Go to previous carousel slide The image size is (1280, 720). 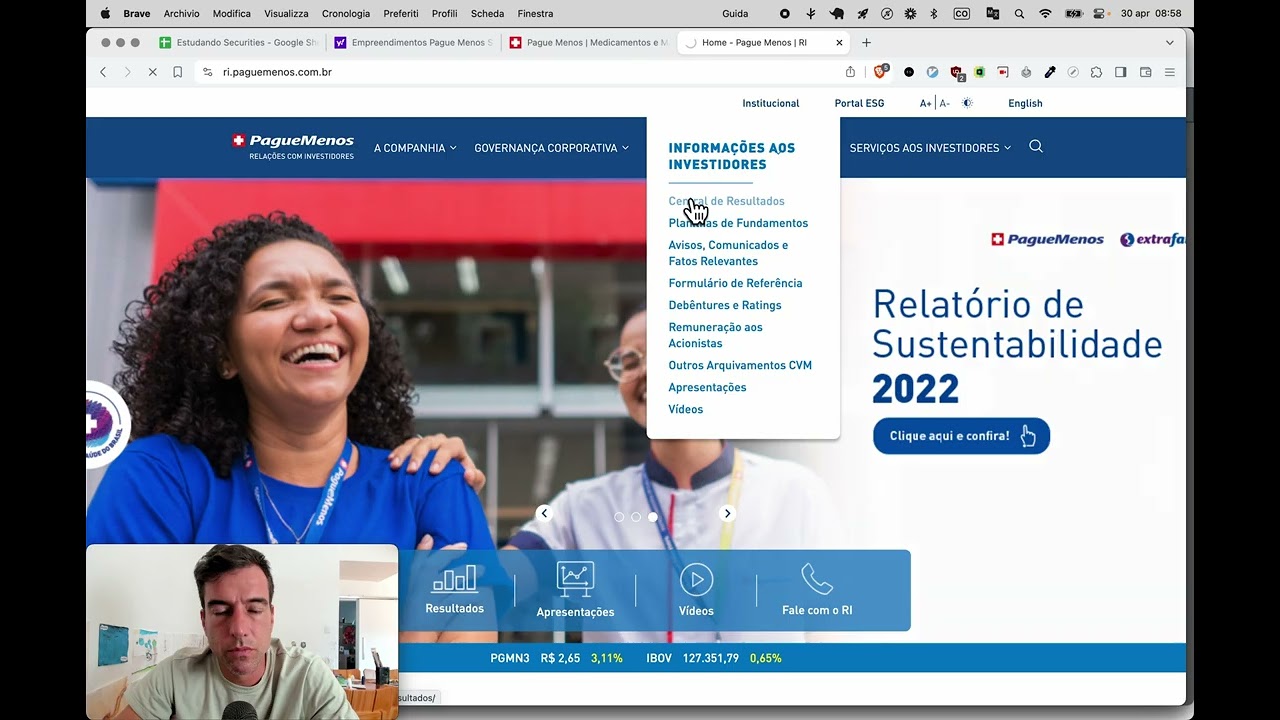click(x=544, y=513)
